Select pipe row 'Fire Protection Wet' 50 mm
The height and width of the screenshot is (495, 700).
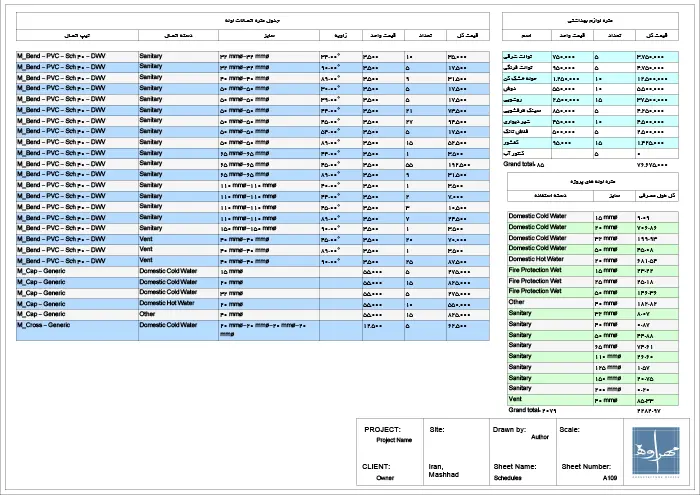coord(593,292)
